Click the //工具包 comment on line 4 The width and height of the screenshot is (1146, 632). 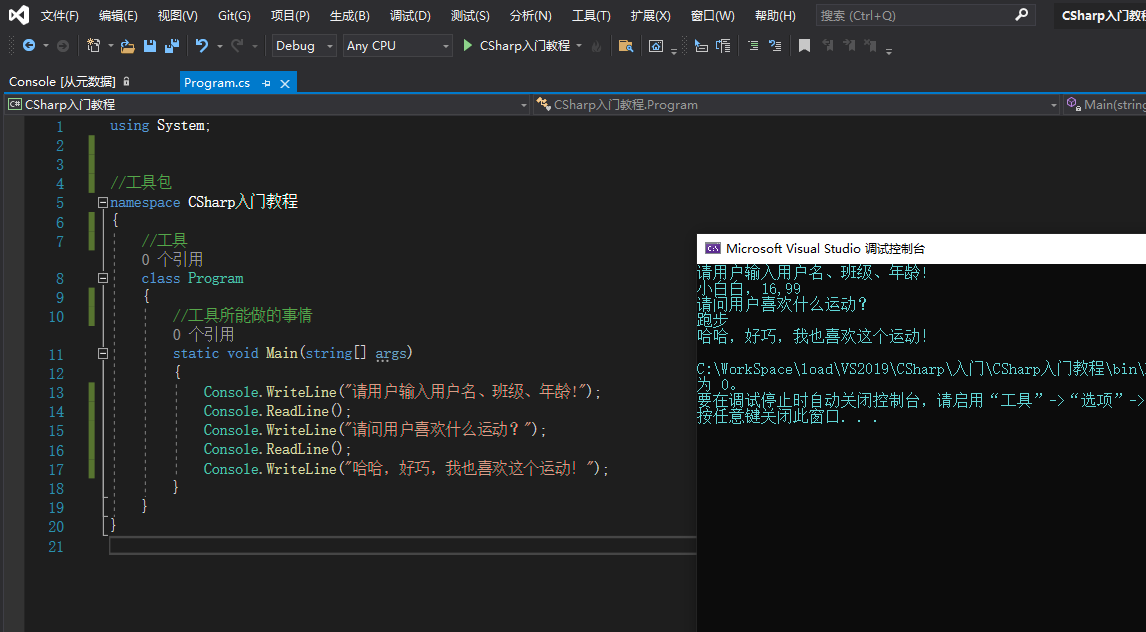141,183
